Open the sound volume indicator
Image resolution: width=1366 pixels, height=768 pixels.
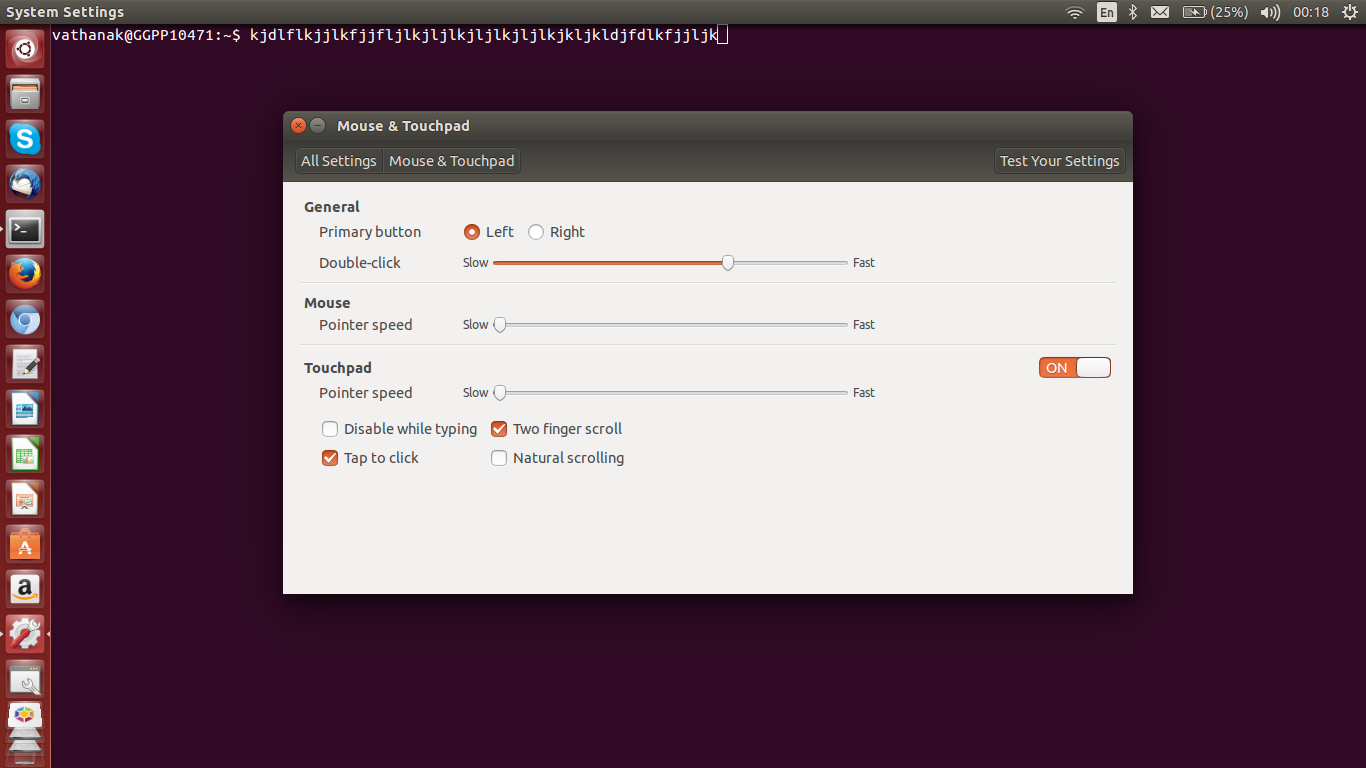click(1270, 12)
